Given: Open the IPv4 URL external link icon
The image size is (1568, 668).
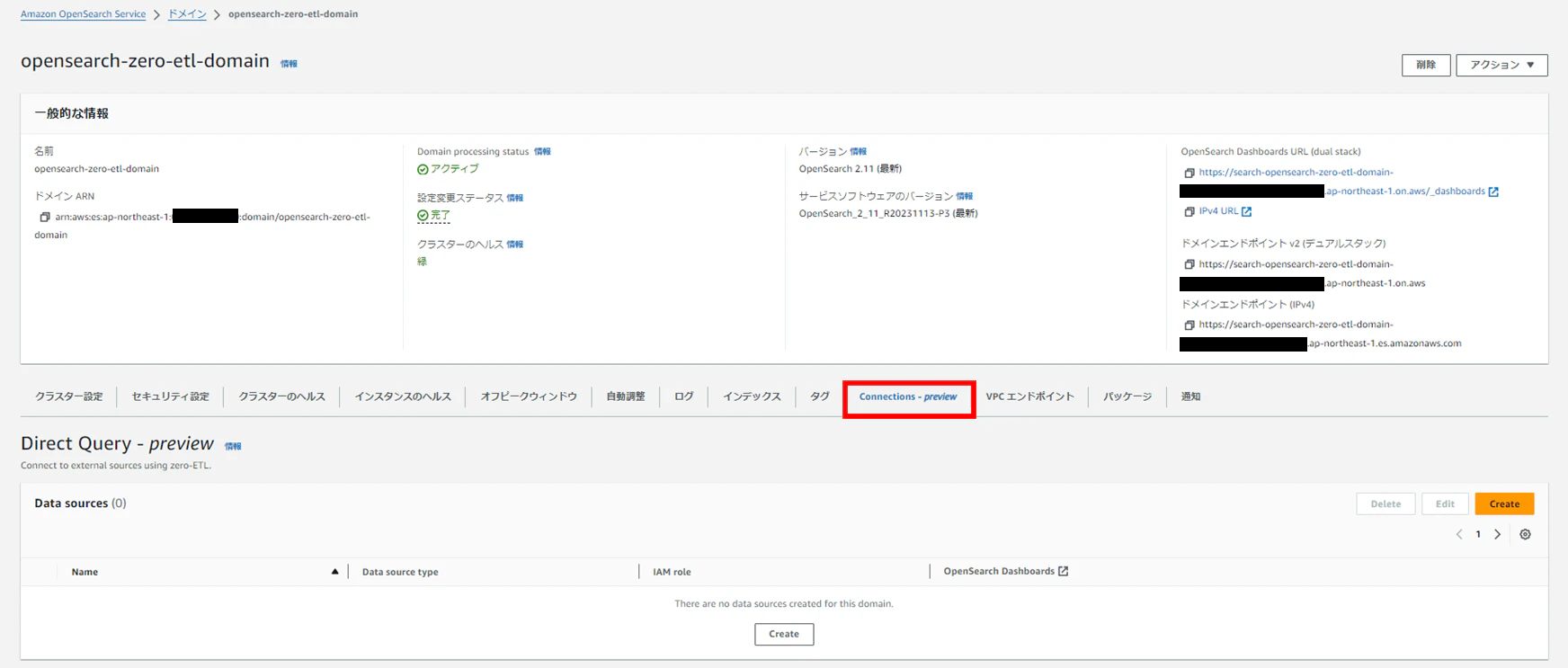Looking at the screenshot, I should tap(1246, 211).
